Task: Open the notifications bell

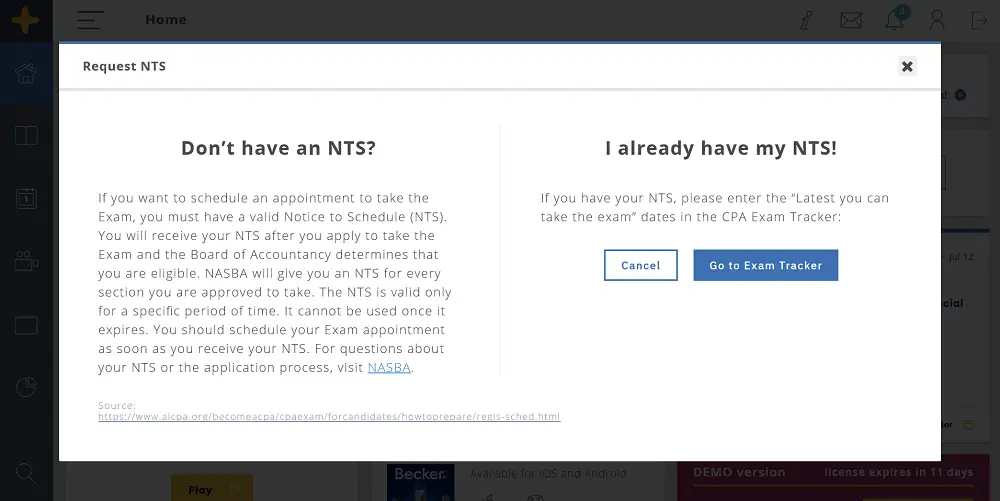Action: pos(895,19)
